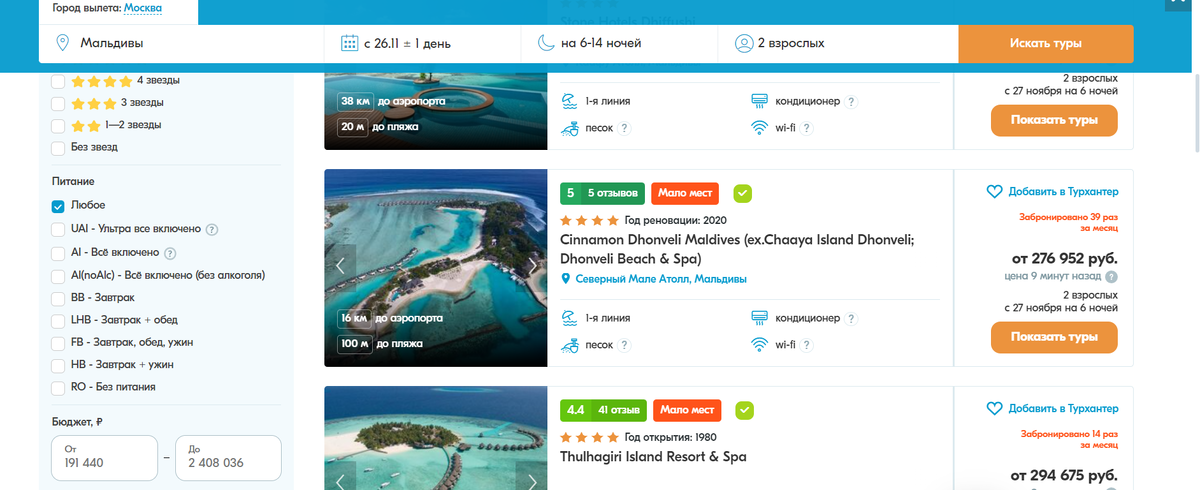Click location pin before Северный Мале Атолл

pyautogui.click(x=566, y=279)
